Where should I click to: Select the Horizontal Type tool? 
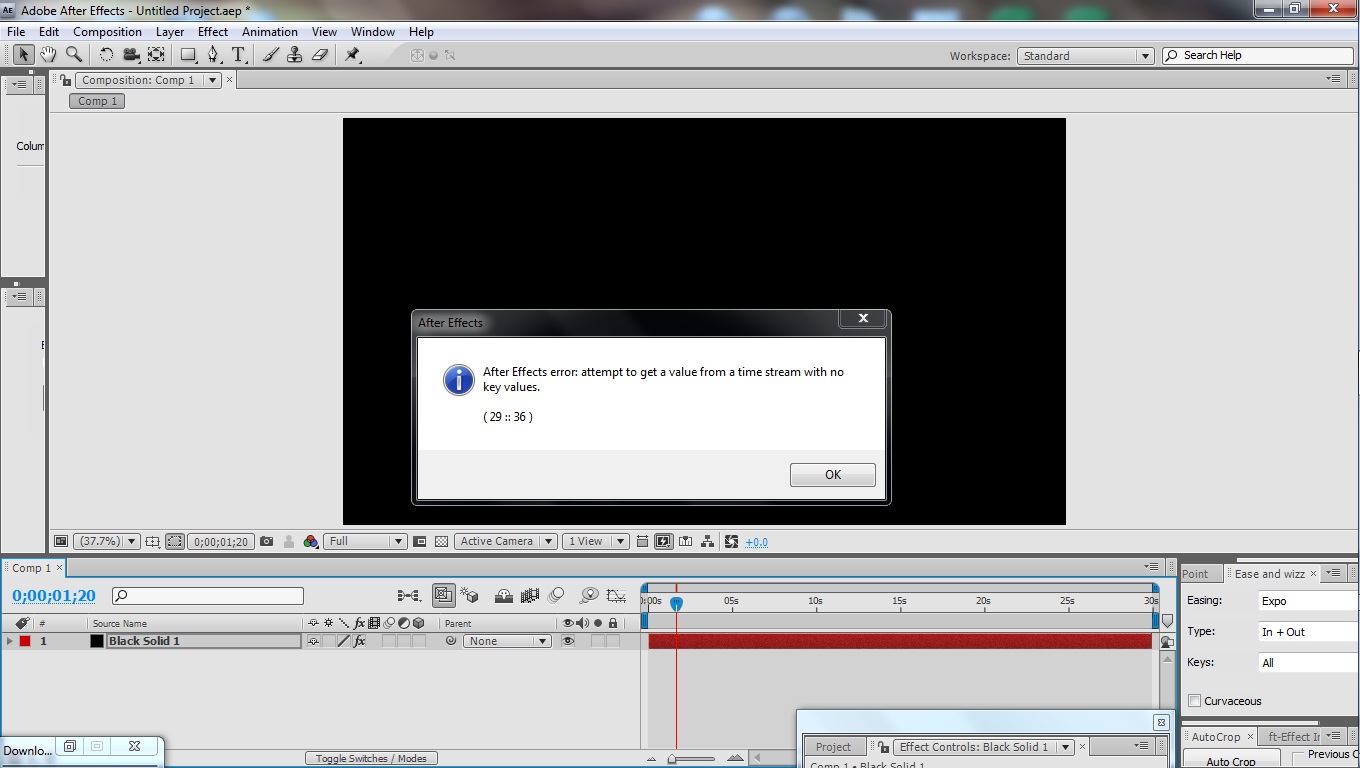point(239,55)
